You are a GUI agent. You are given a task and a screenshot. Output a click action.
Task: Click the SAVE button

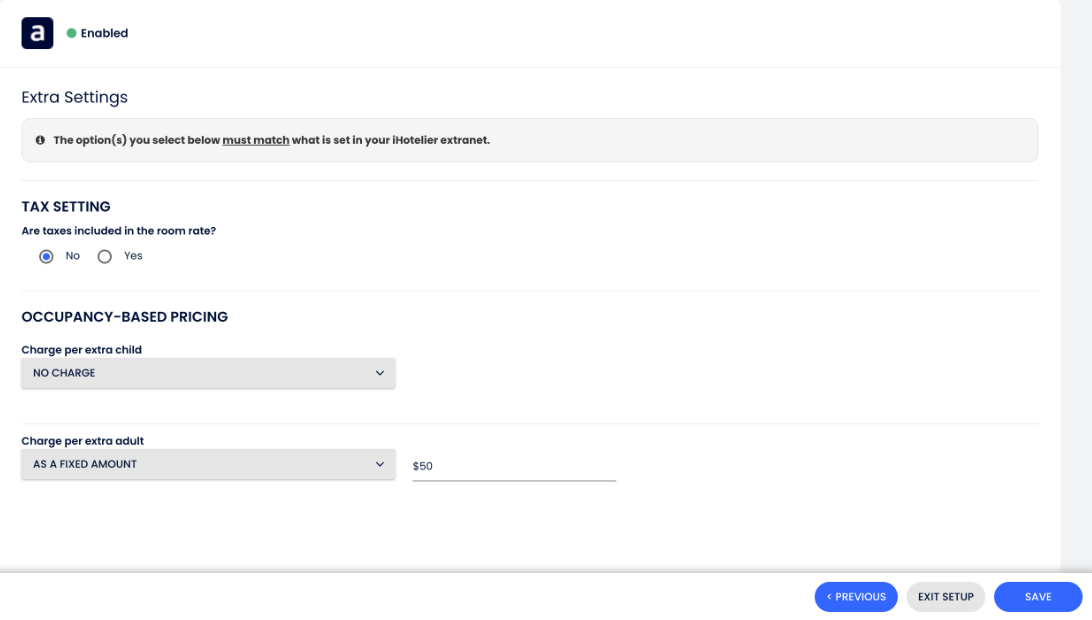(x=1038, y=596)
